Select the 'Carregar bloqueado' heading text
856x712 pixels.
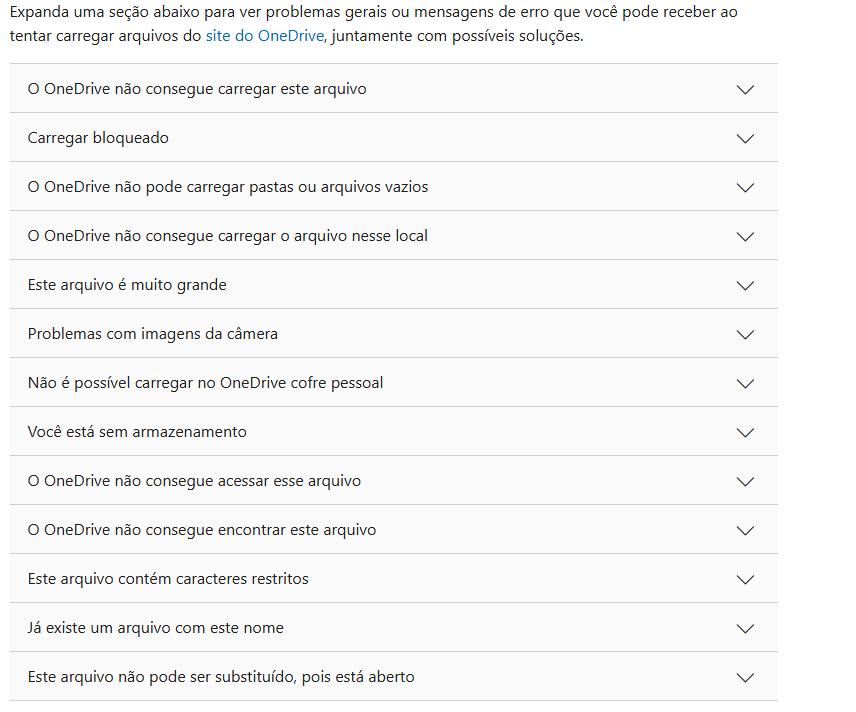[x=98, y=138]
